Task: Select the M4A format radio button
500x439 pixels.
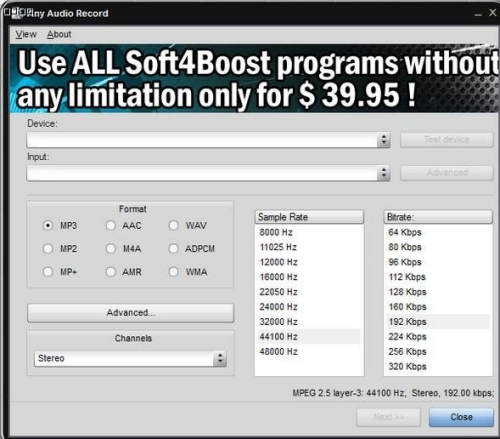Action: coord(111,249)
